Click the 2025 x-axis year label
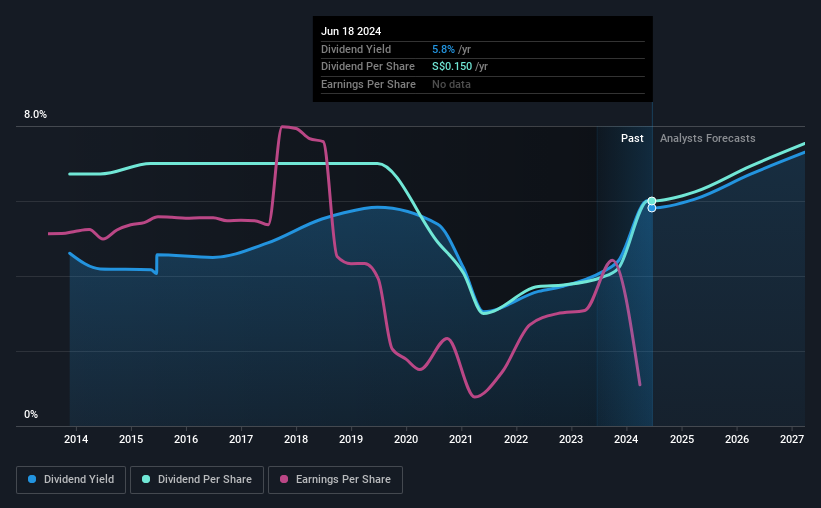 tap(682, 439)
